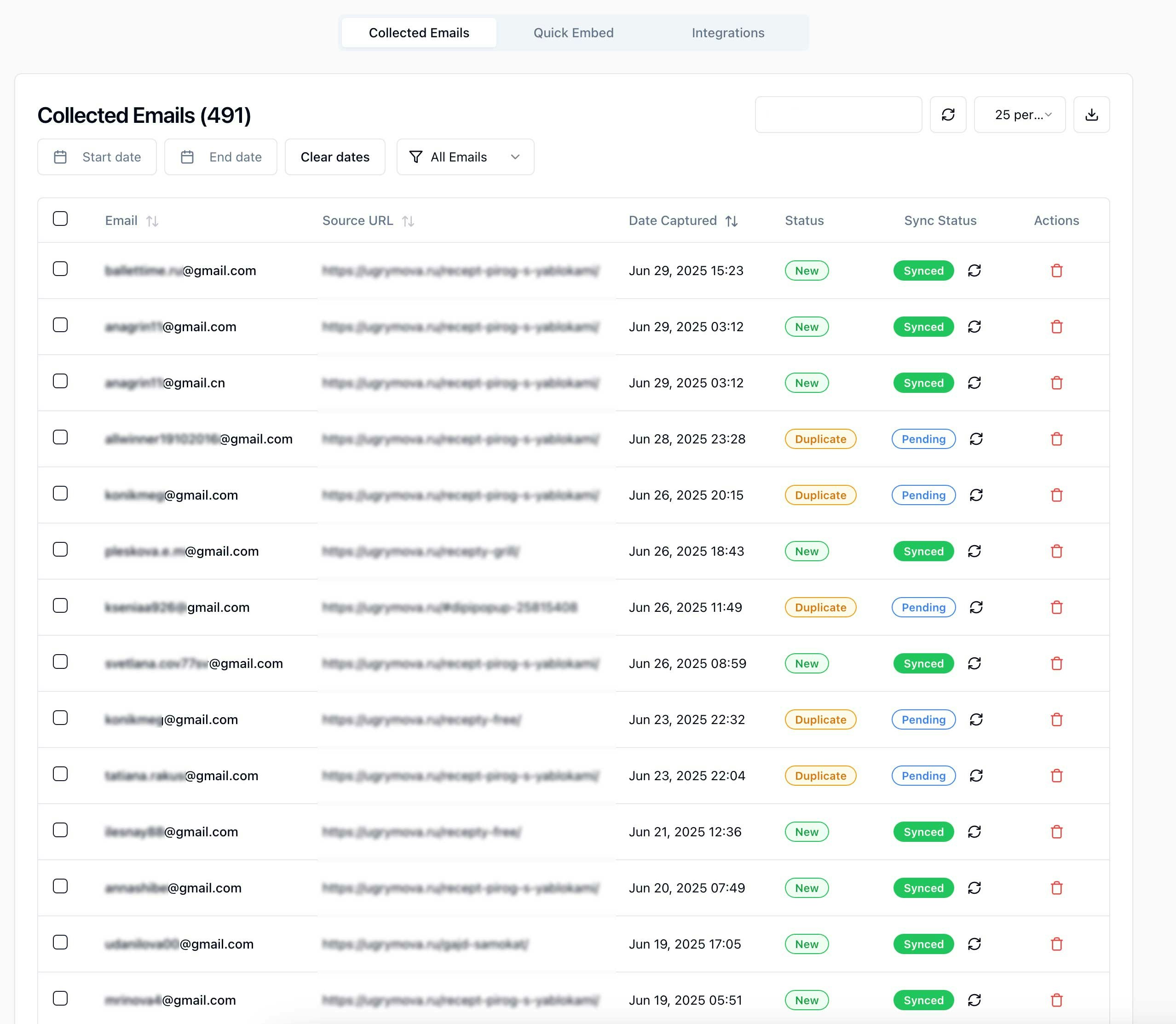Image resolution: width=1176 pixels, height=1024 pixels.
Task: Click the date Jun 19, 2025 05:51
Action: click(685, 1000)
